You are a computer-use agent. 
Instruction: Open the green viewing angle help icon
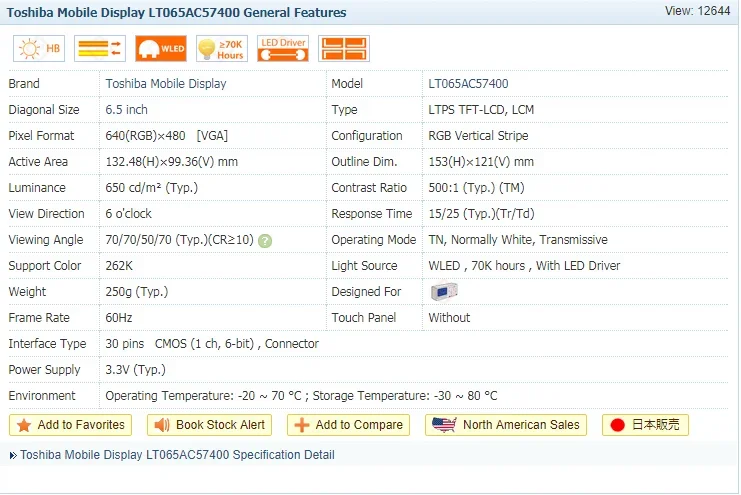[x=265, y=241]
